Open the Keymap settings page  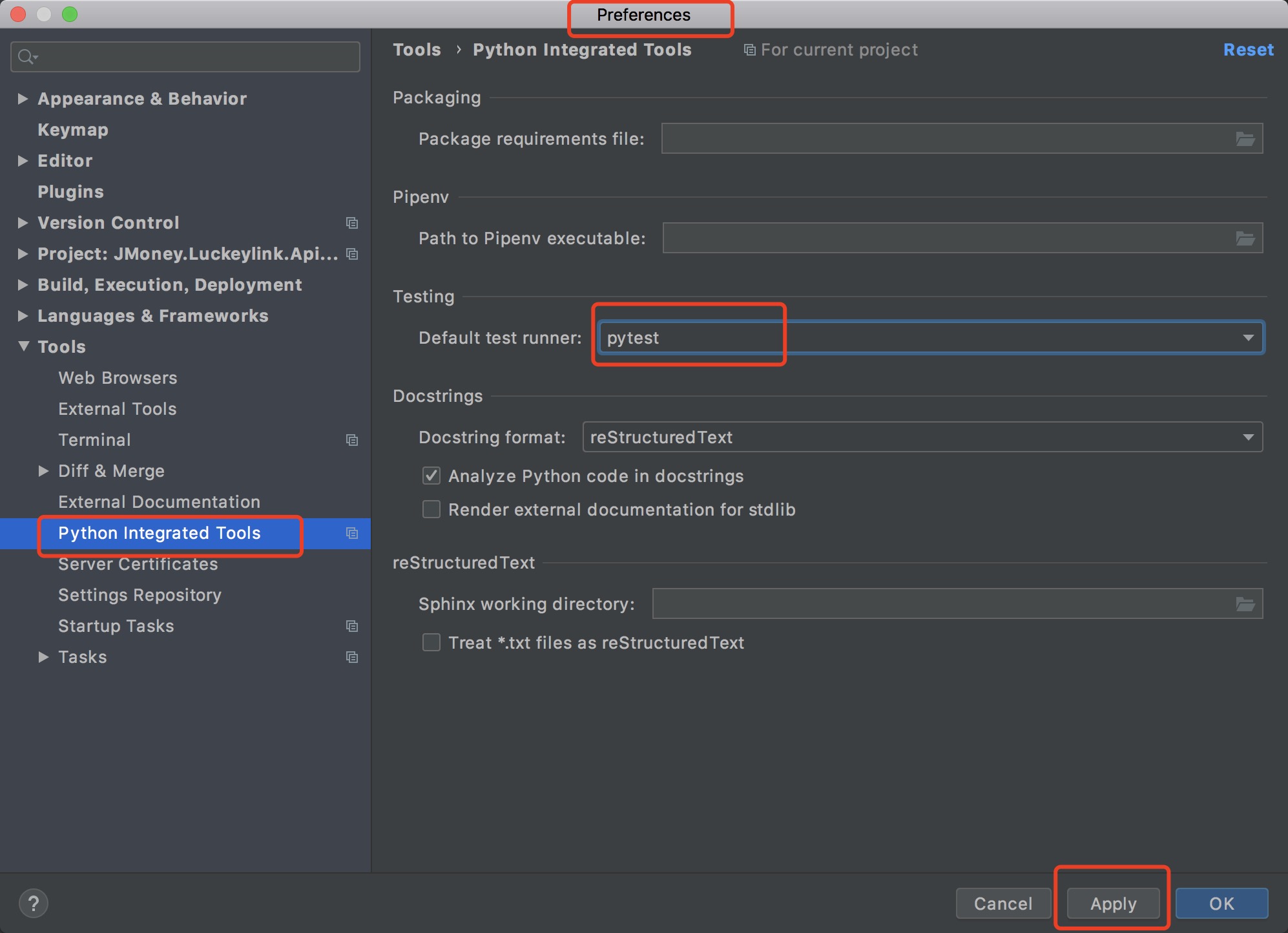tap(72, 130)
